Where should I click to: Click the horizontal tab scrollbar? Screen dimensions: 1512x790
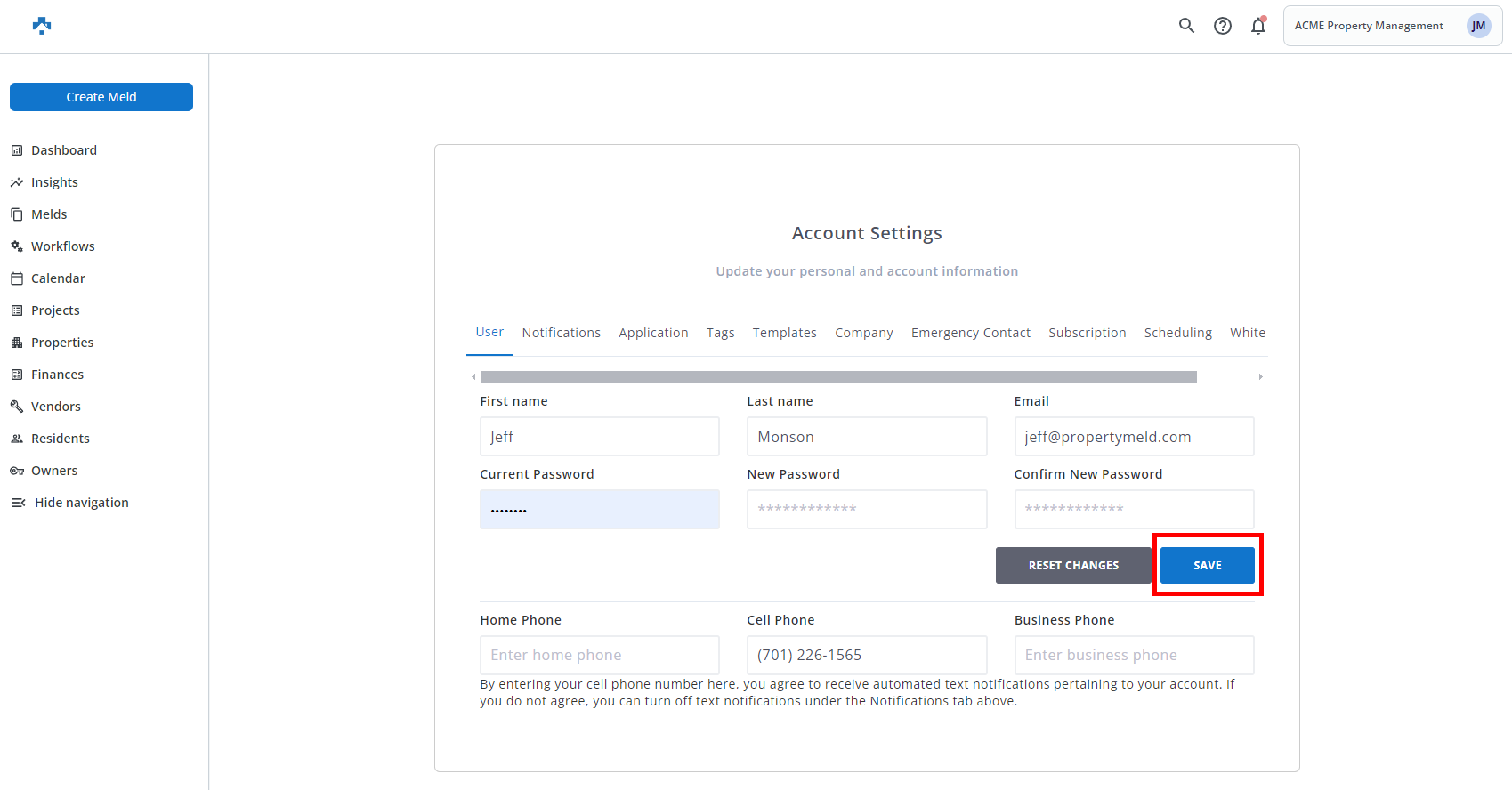[838, 377]
